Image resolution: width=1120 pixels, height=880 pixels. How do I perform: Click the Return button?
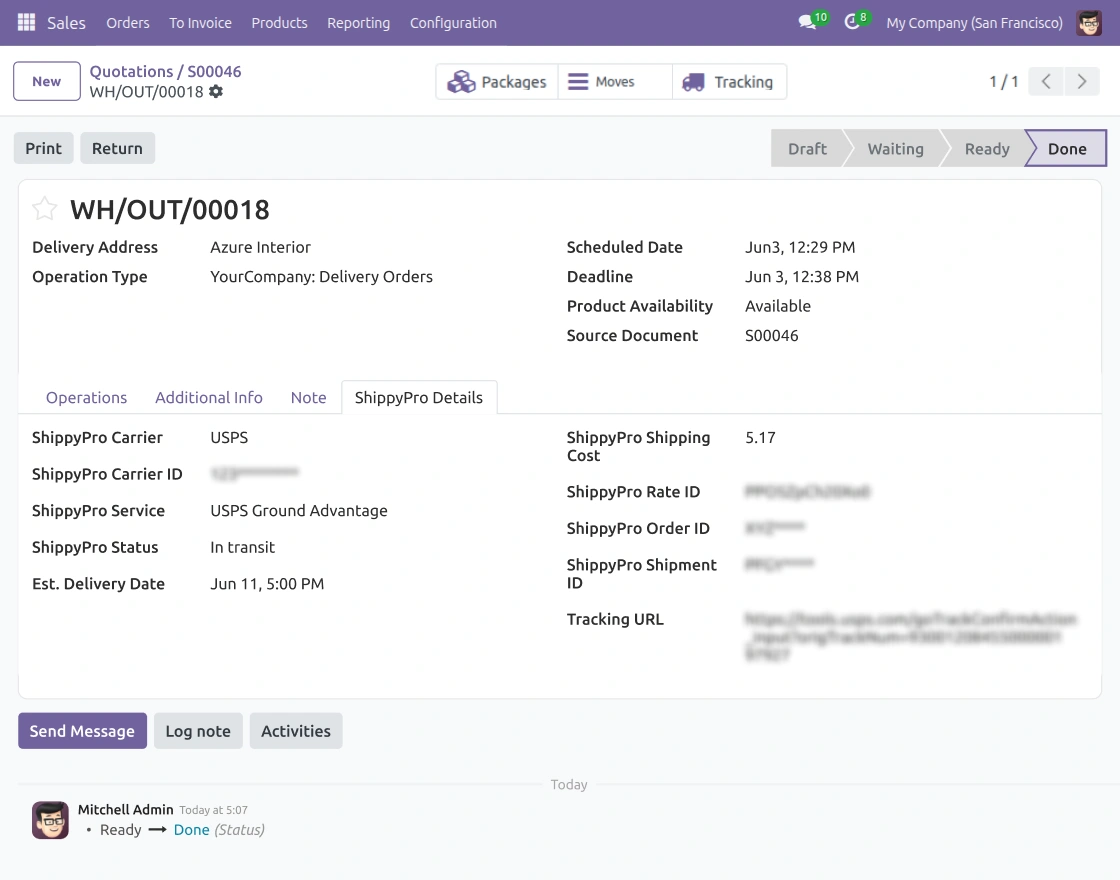pos(117,148)
